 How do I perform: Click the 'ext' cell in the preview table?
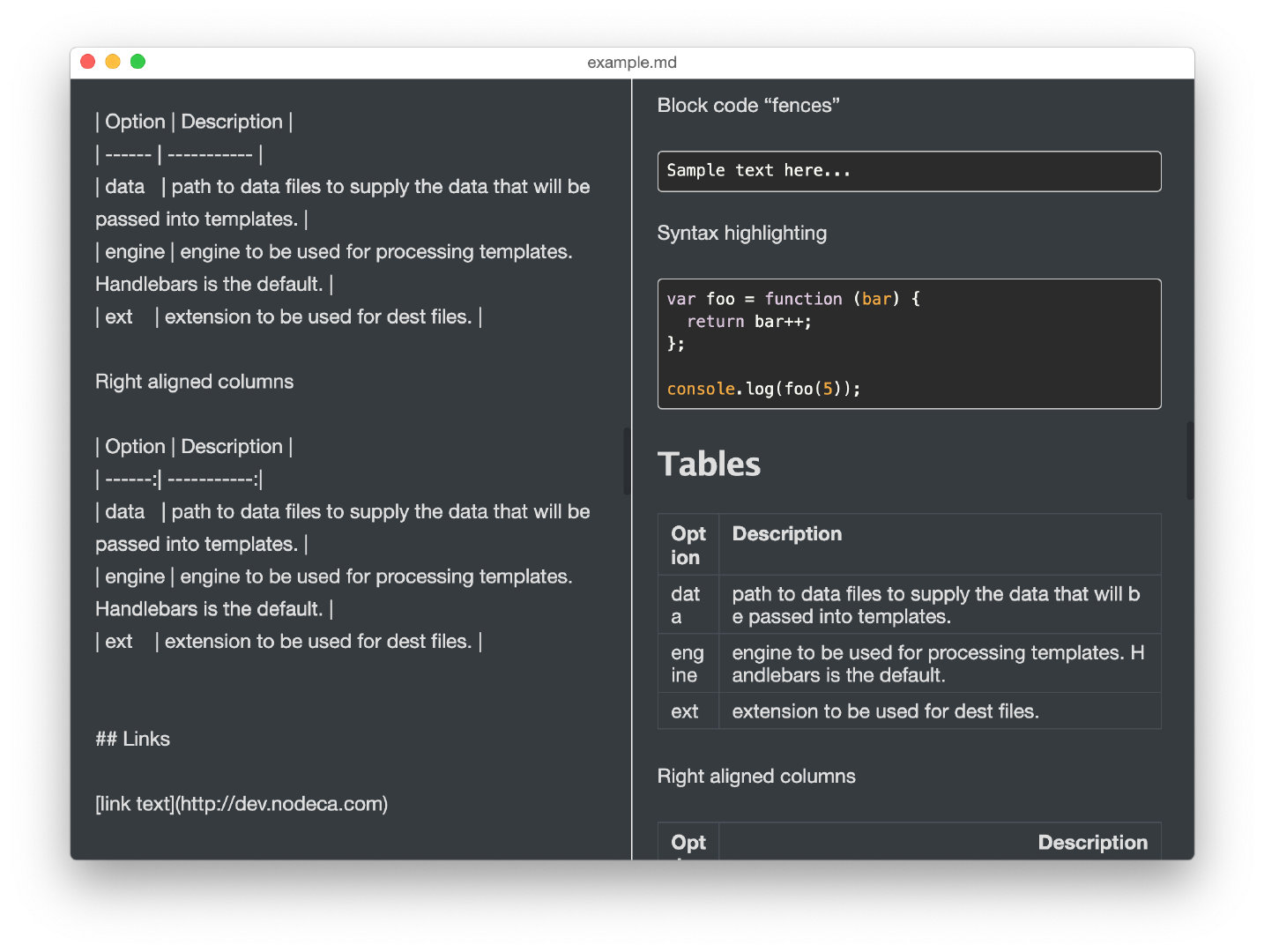point(688,710)
